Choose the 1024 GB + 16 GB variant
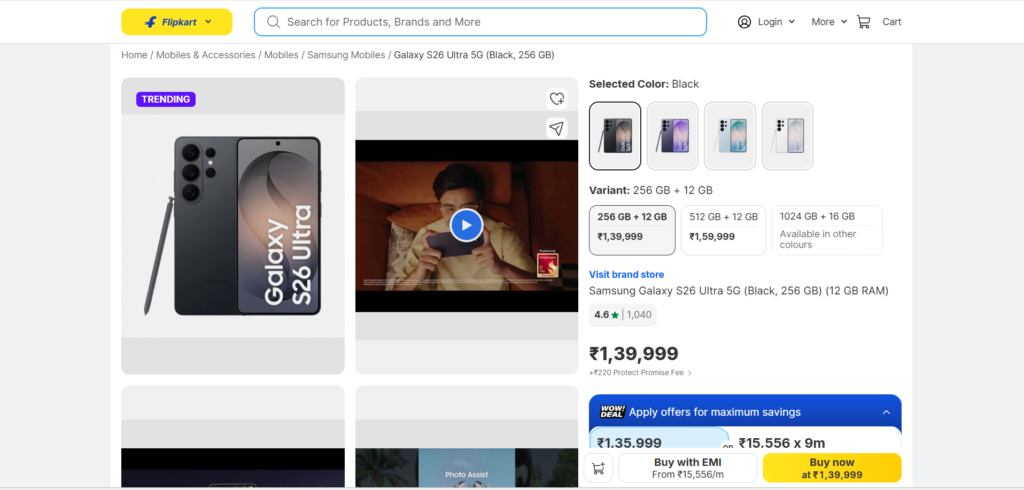 pos(827,230)
